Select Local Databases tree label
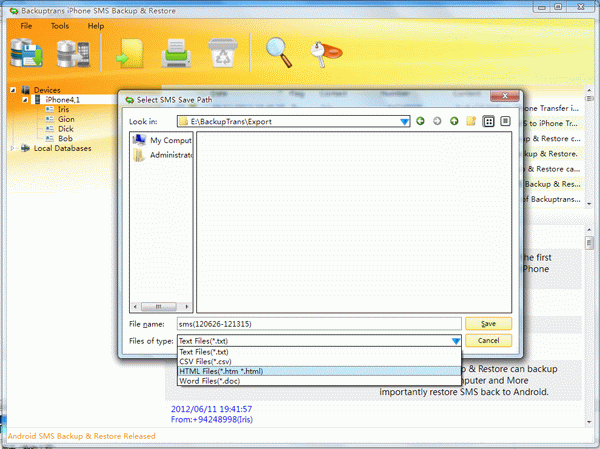The image size is (600, 449). pos(62,148)
